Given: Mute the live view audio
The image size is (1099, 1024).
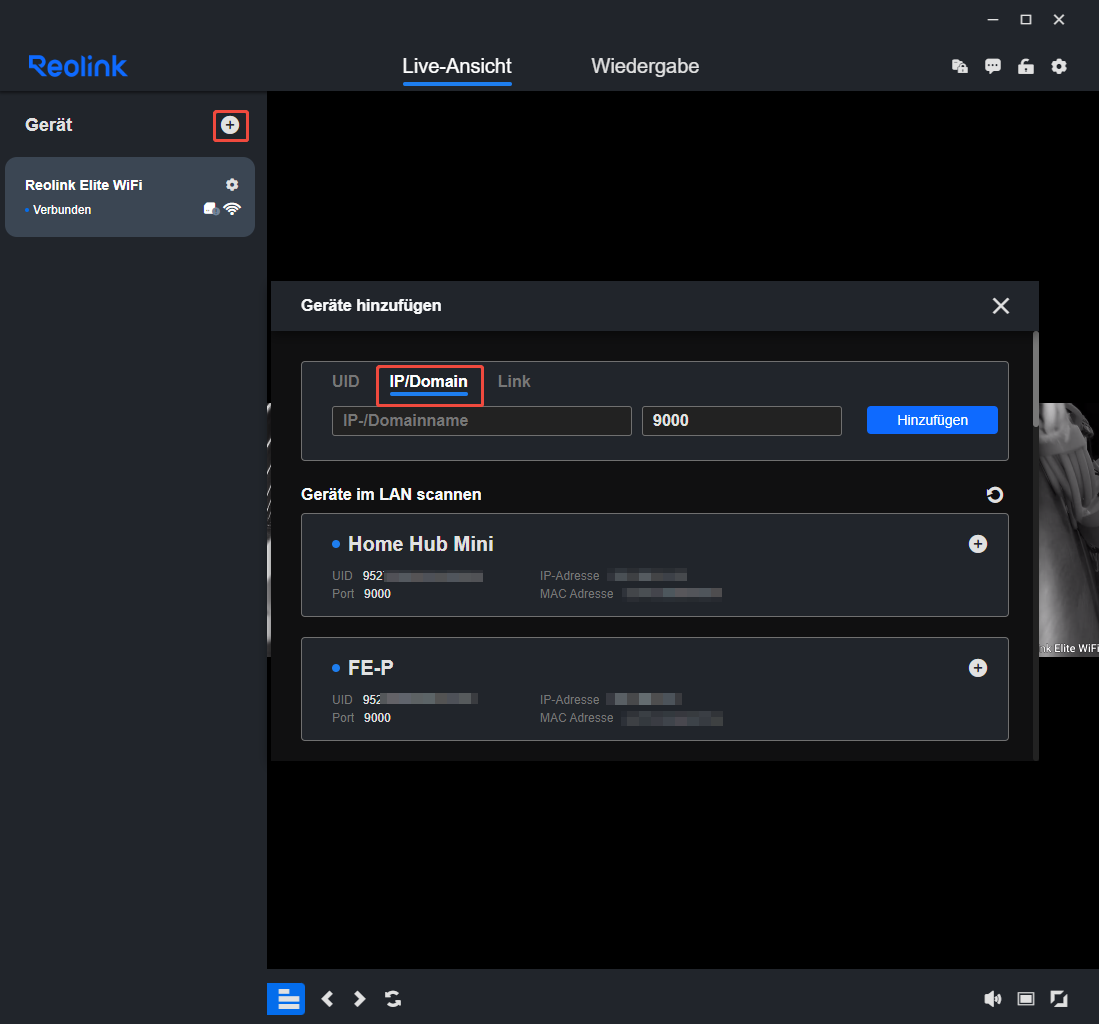Looking at the screenshot, I should click(x=992, y=999).
